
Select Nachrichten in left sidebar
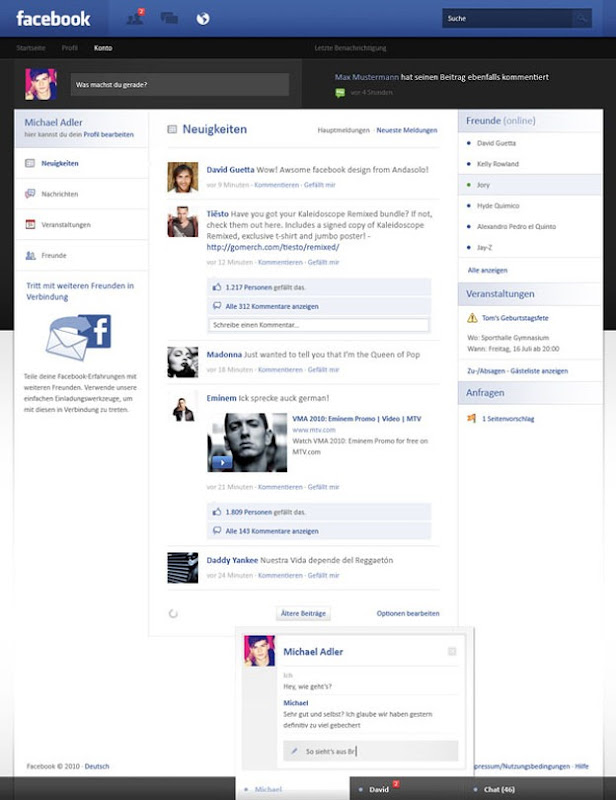(82, 194)
